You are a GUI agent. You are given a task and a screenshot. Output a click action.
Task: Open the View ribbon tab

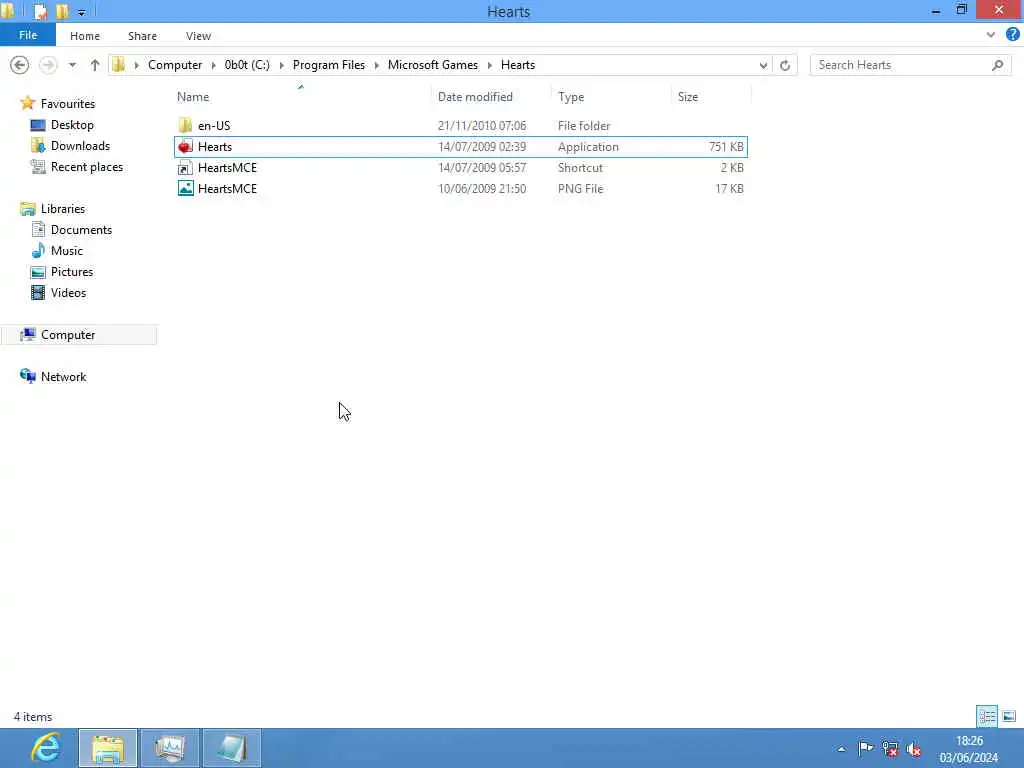(x=198, y=36)
